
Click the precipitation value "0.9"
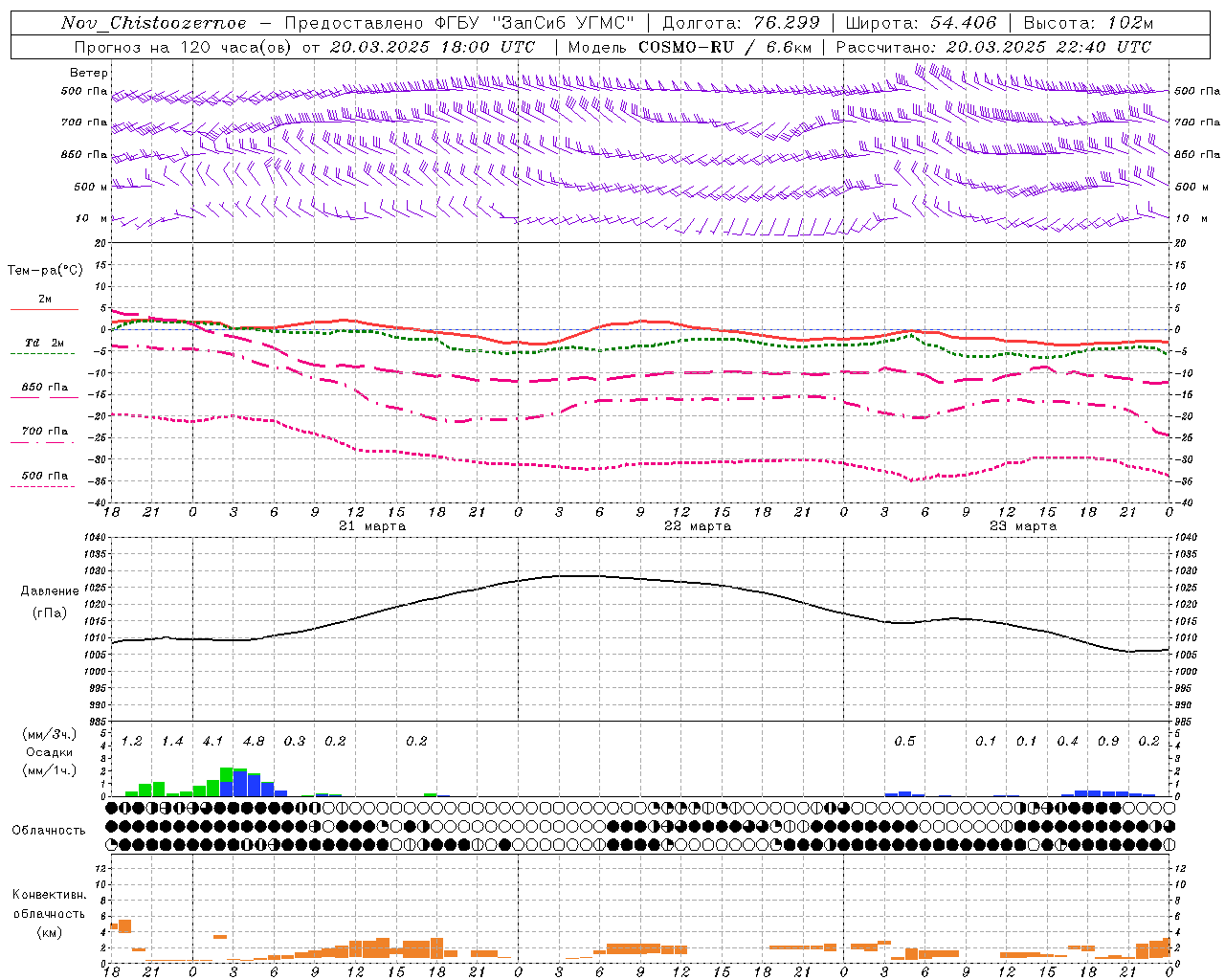click(1108, 742)
